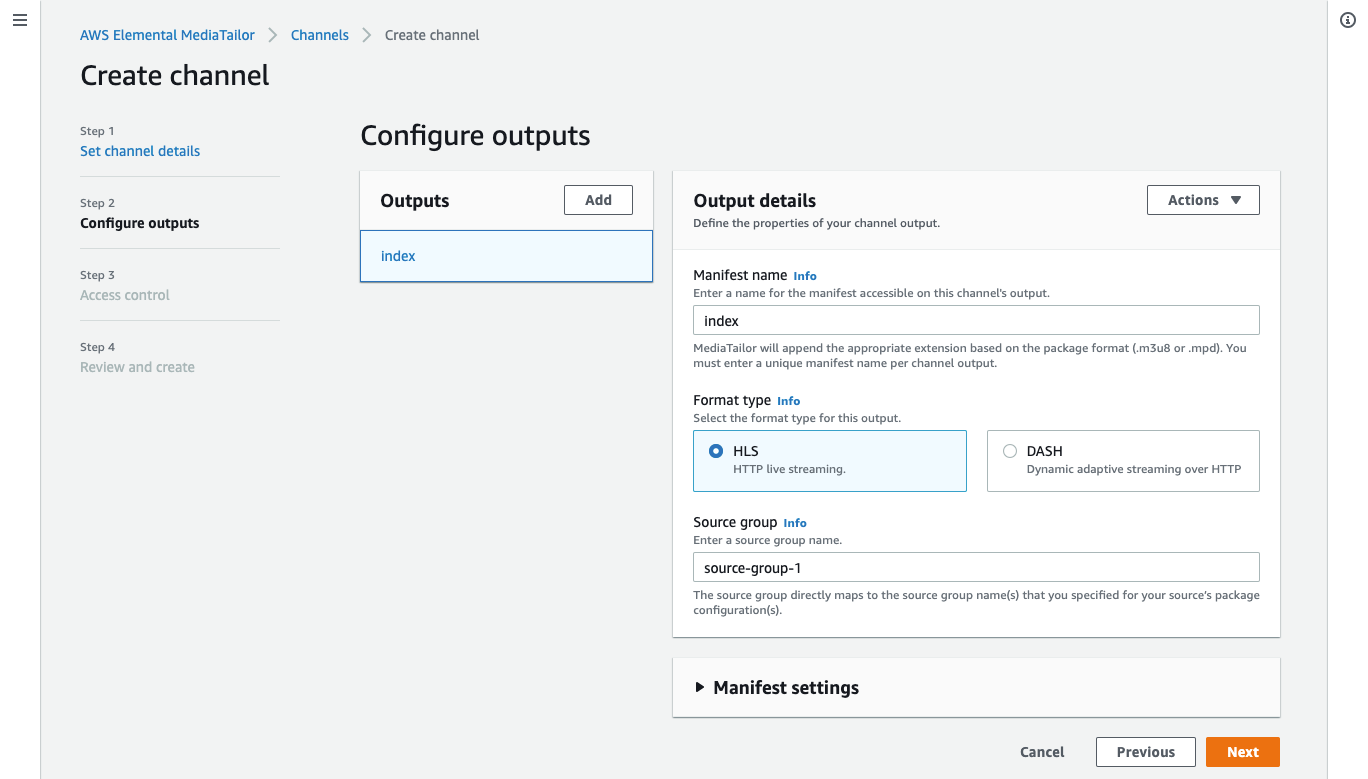This screenshot has width=1368, height=779.
Task: Click the Review and create step label
Action: click(137, 367)
